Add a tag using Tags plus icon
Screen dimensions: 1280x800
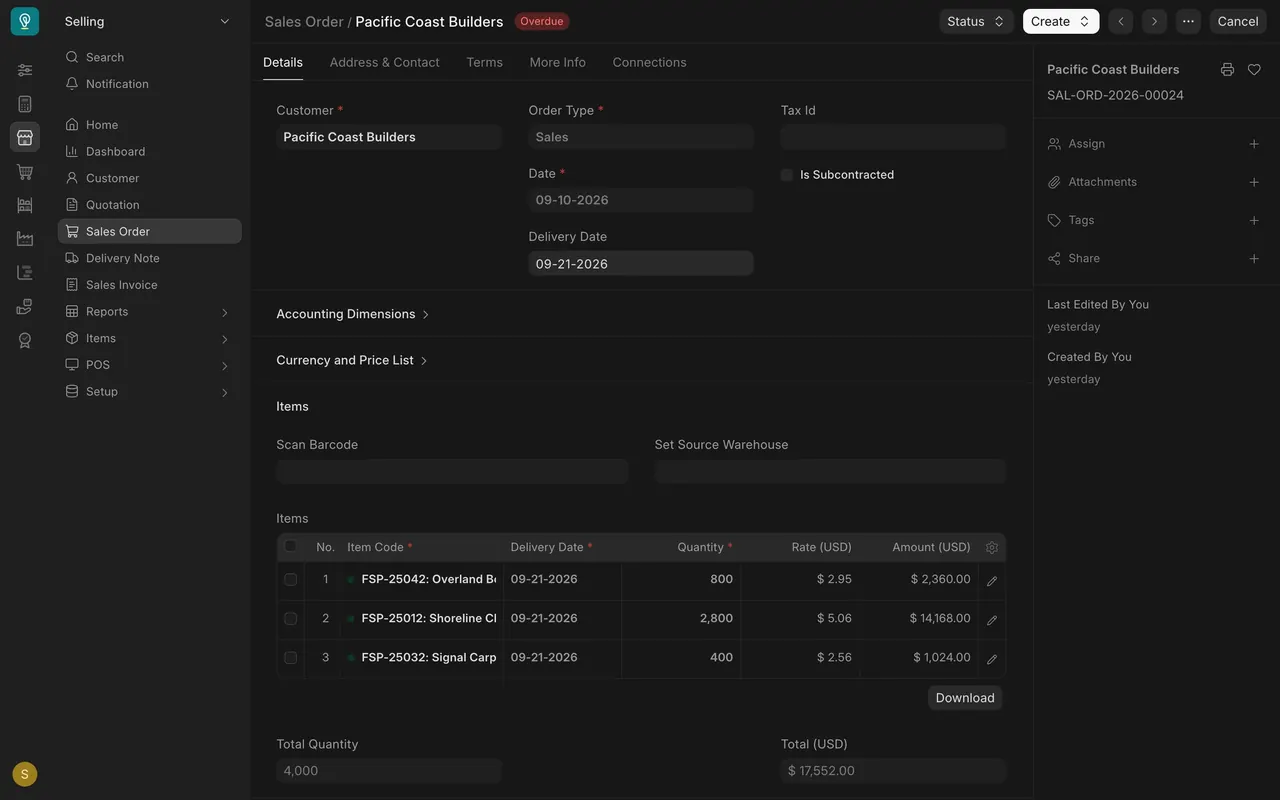(1254, 220)
